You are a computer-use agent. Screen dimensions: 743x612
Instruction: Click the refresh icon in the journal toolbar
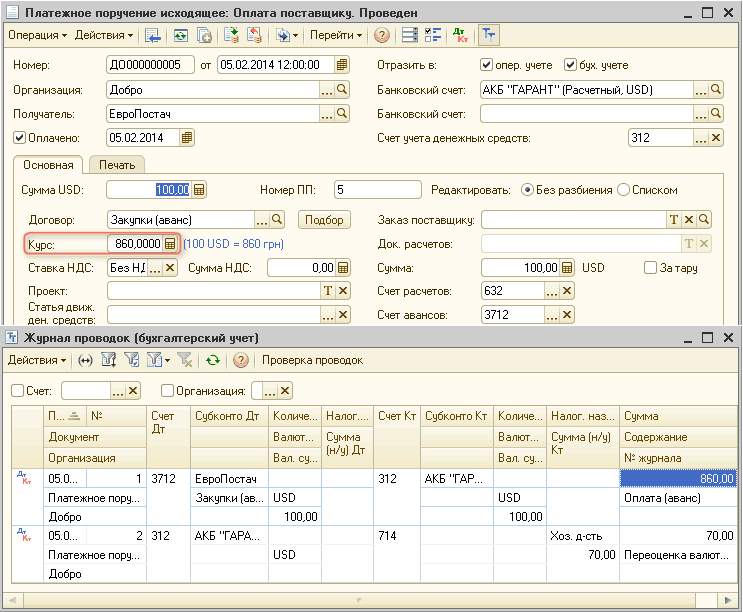(x=212, y=360)
